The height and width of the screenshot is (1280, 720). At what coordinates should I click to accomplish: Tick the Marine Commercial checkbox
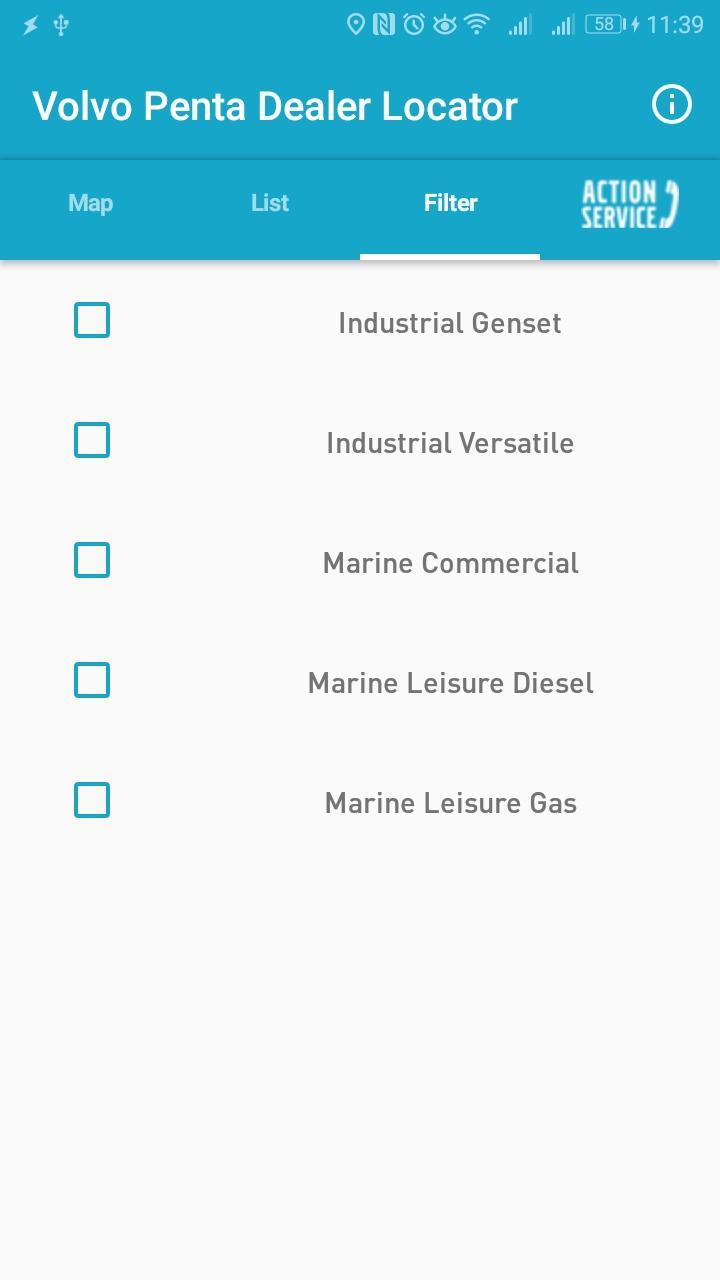pos(92,560)
